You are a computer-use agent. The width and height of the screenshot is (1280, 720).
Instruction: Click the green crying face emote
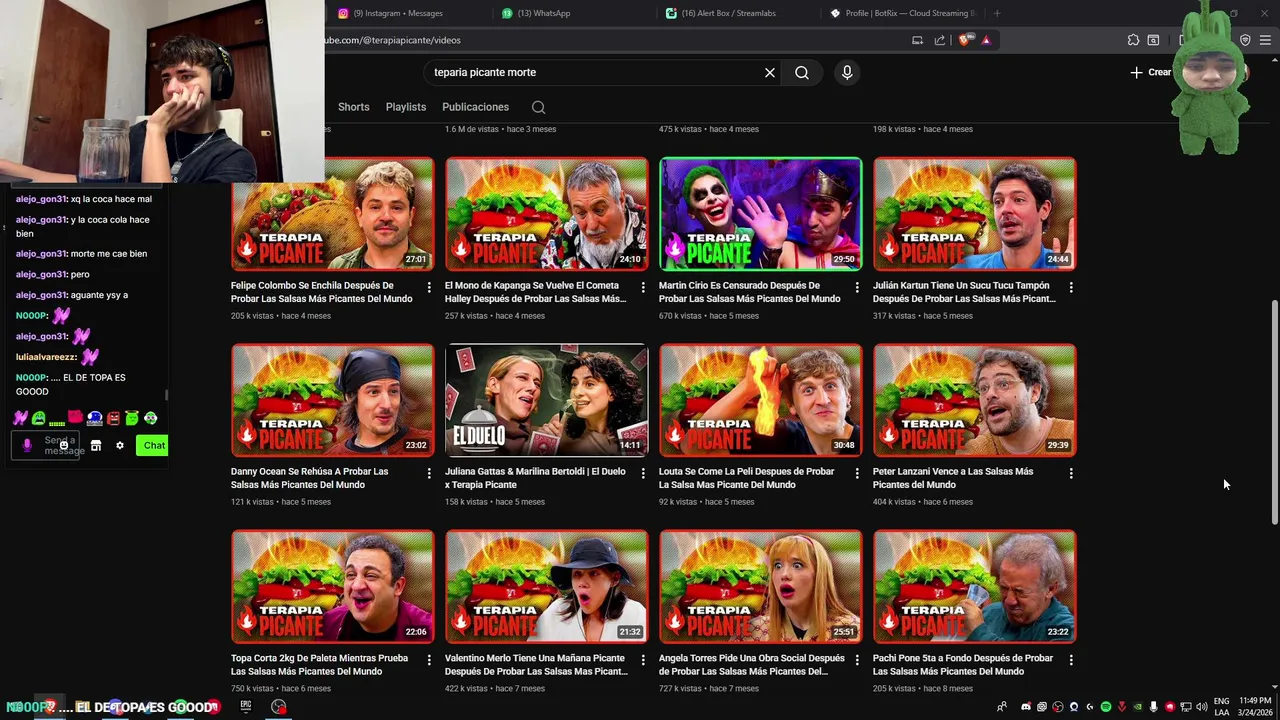38,418
